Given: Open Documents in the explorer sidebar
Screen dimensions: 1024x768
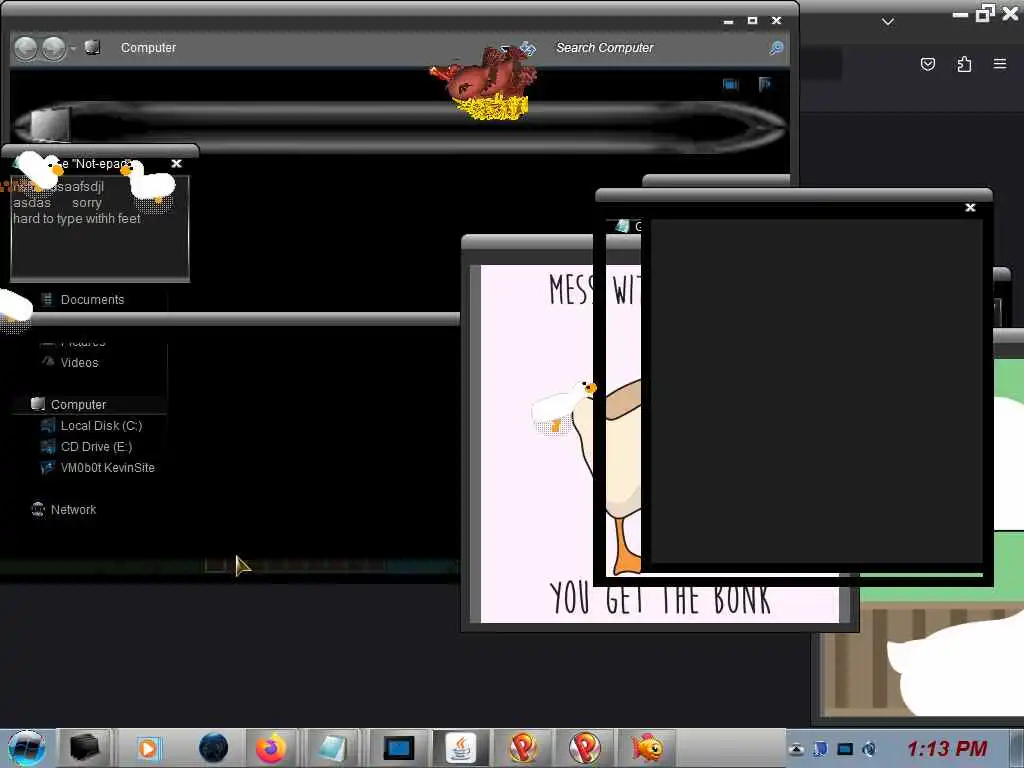Looking at the screenshot, I should [x=92, y=300].
